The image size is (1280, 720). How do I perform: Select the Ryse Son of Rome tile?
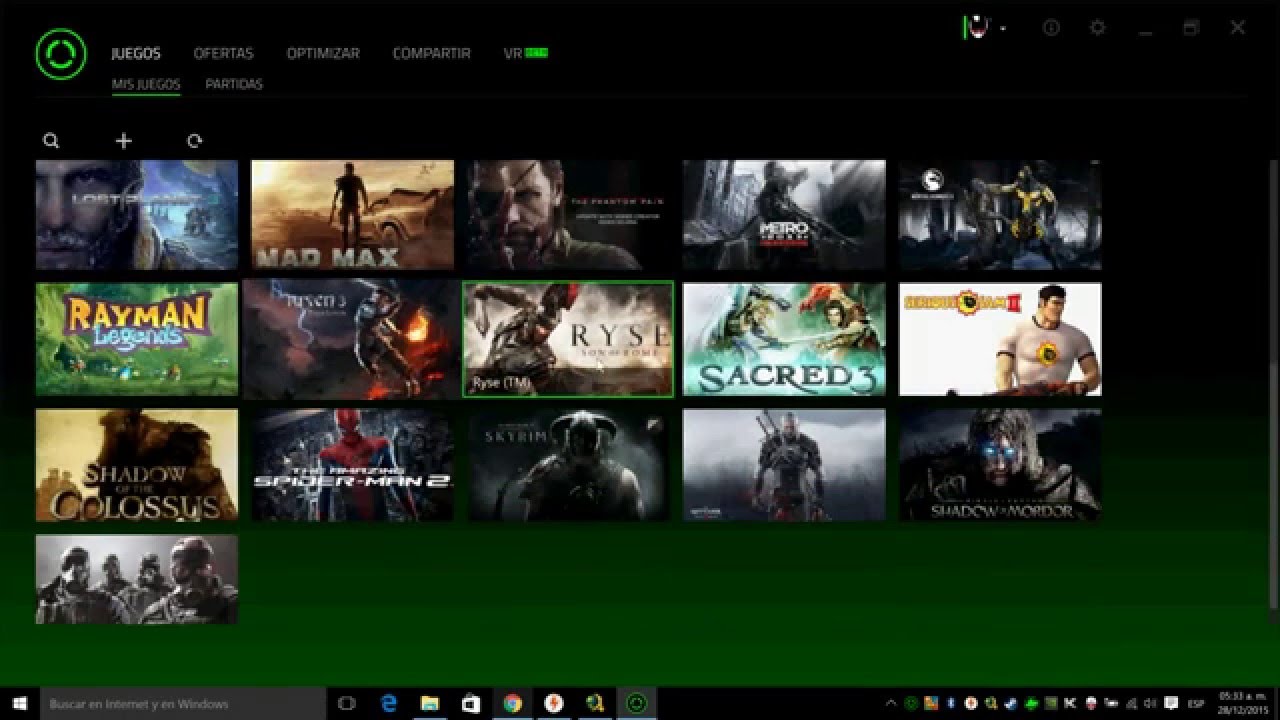568,339
